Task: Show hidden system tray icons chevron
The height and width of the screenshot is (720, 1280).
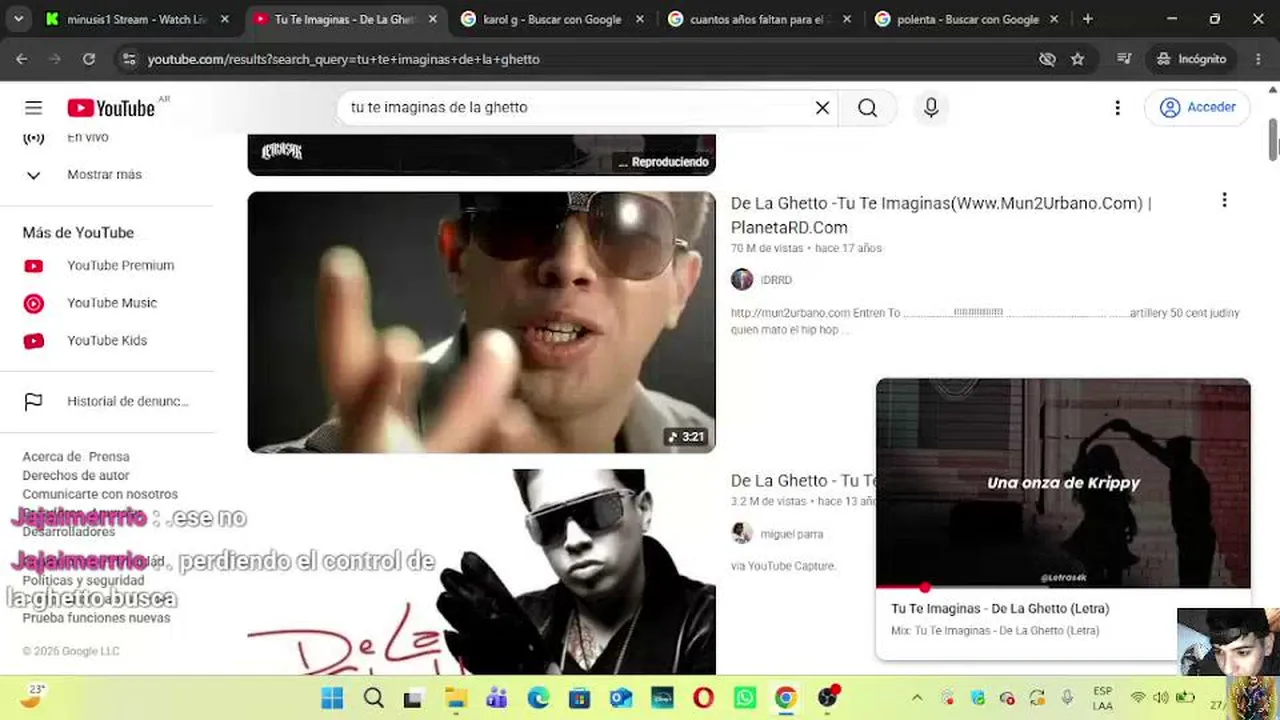Action: (917, 698)
